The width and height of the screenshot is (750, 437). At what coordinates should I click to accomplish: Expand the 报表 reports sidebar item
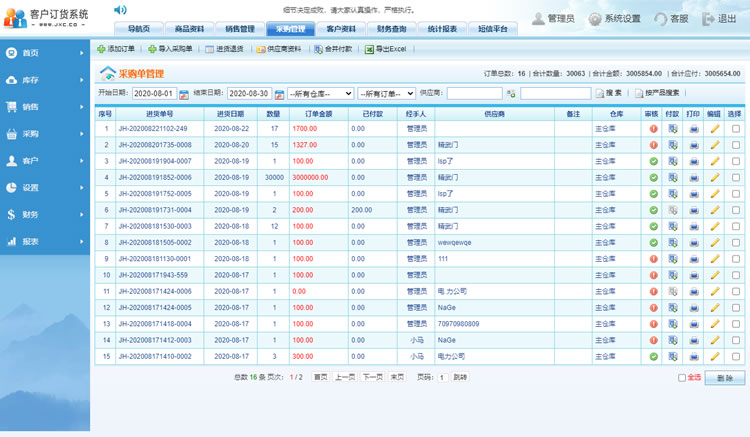click(x=45, y=241)
